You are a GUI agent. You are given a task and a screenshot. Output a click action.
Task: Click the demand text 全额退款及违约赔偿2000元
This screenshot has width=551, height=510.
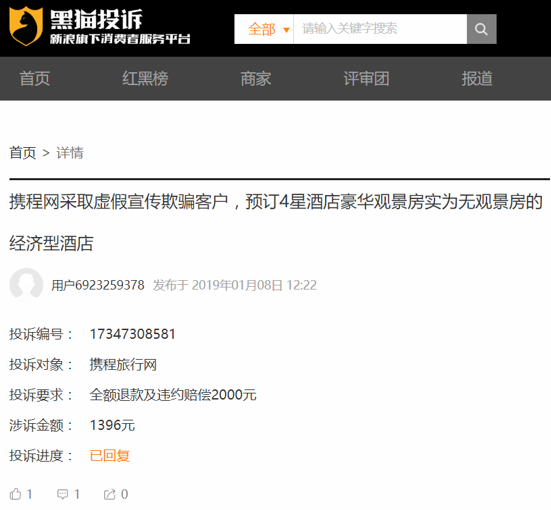(x=173, y=395)
